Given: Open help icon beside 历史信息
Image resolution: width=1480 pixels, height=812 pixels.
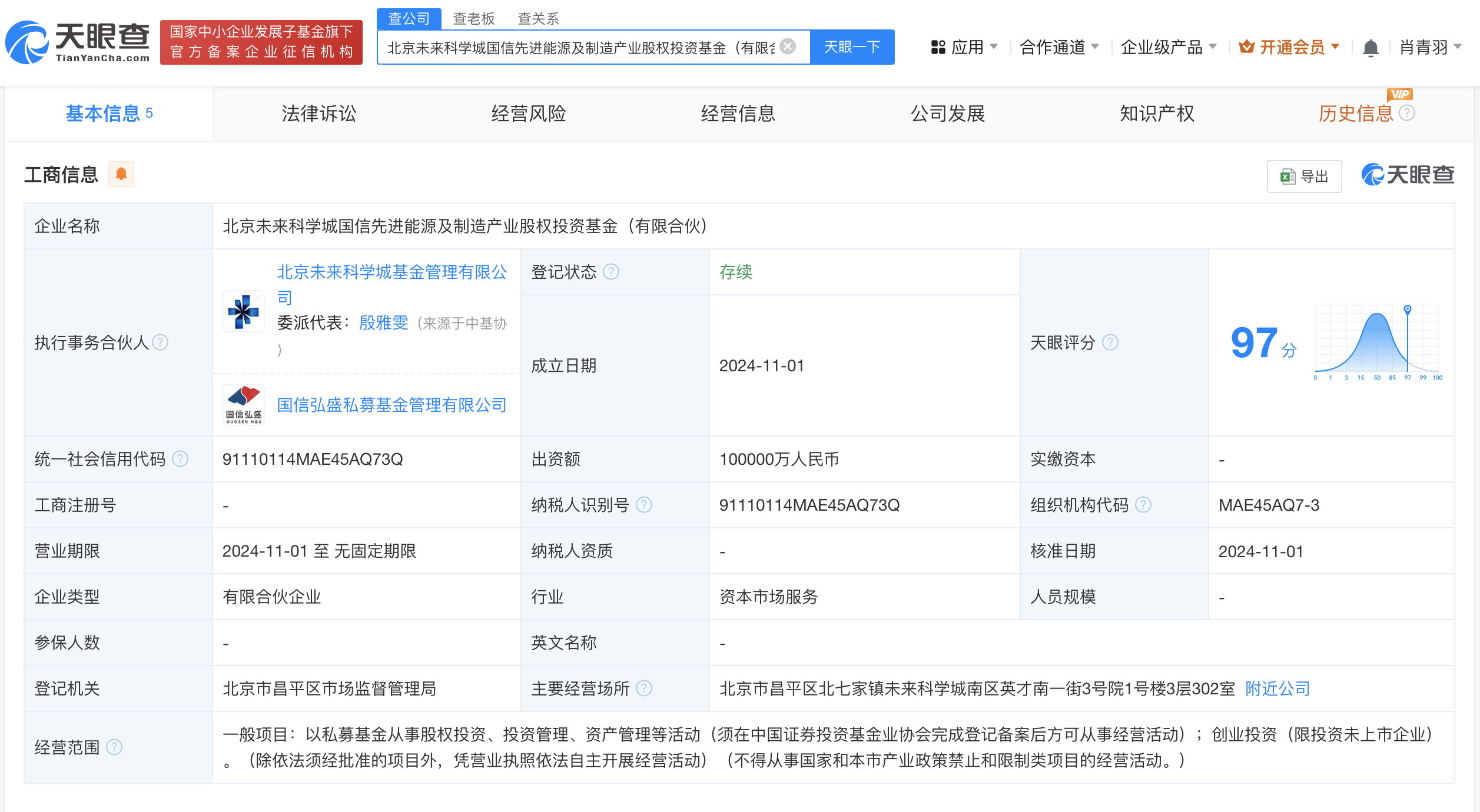Looking at the screenshot, I should pyautogui.click(x=1407, y=113).
